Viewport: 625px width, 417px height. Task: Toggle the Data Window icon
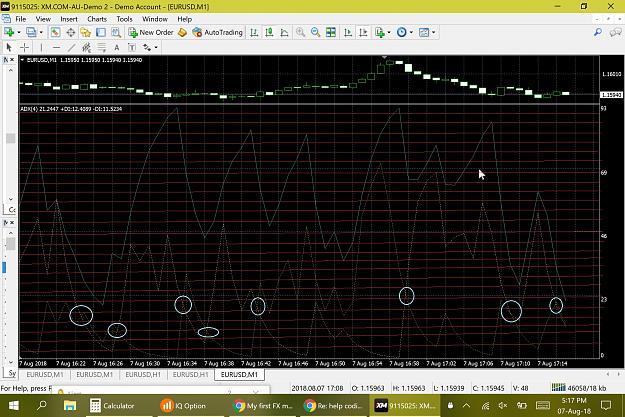tap(71, 32)
